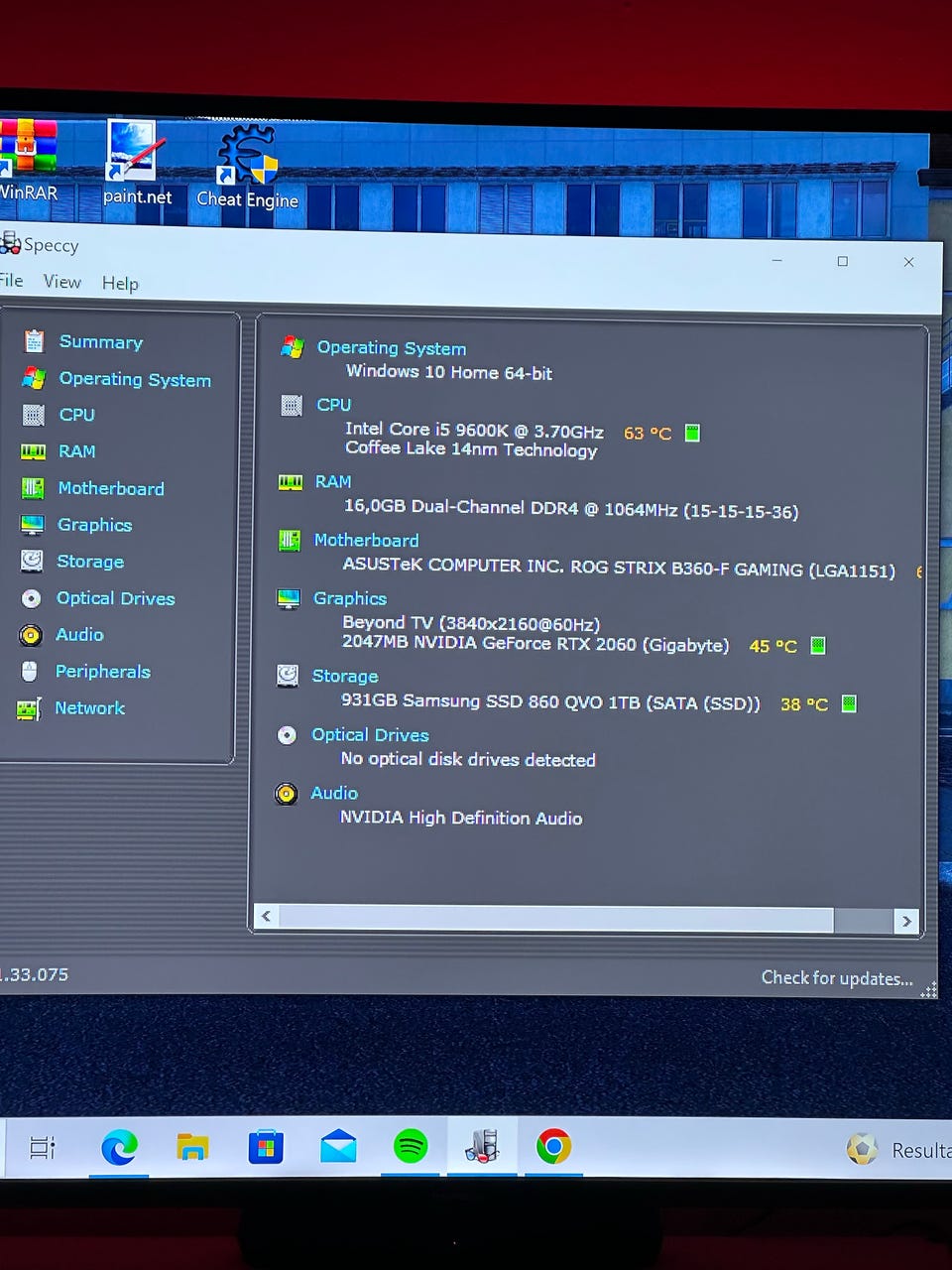Image resolution: width=952 pixels, height=1270 pixels.
Task: Click NVIDIA High Definition Audio text
Action: point(461,819)
